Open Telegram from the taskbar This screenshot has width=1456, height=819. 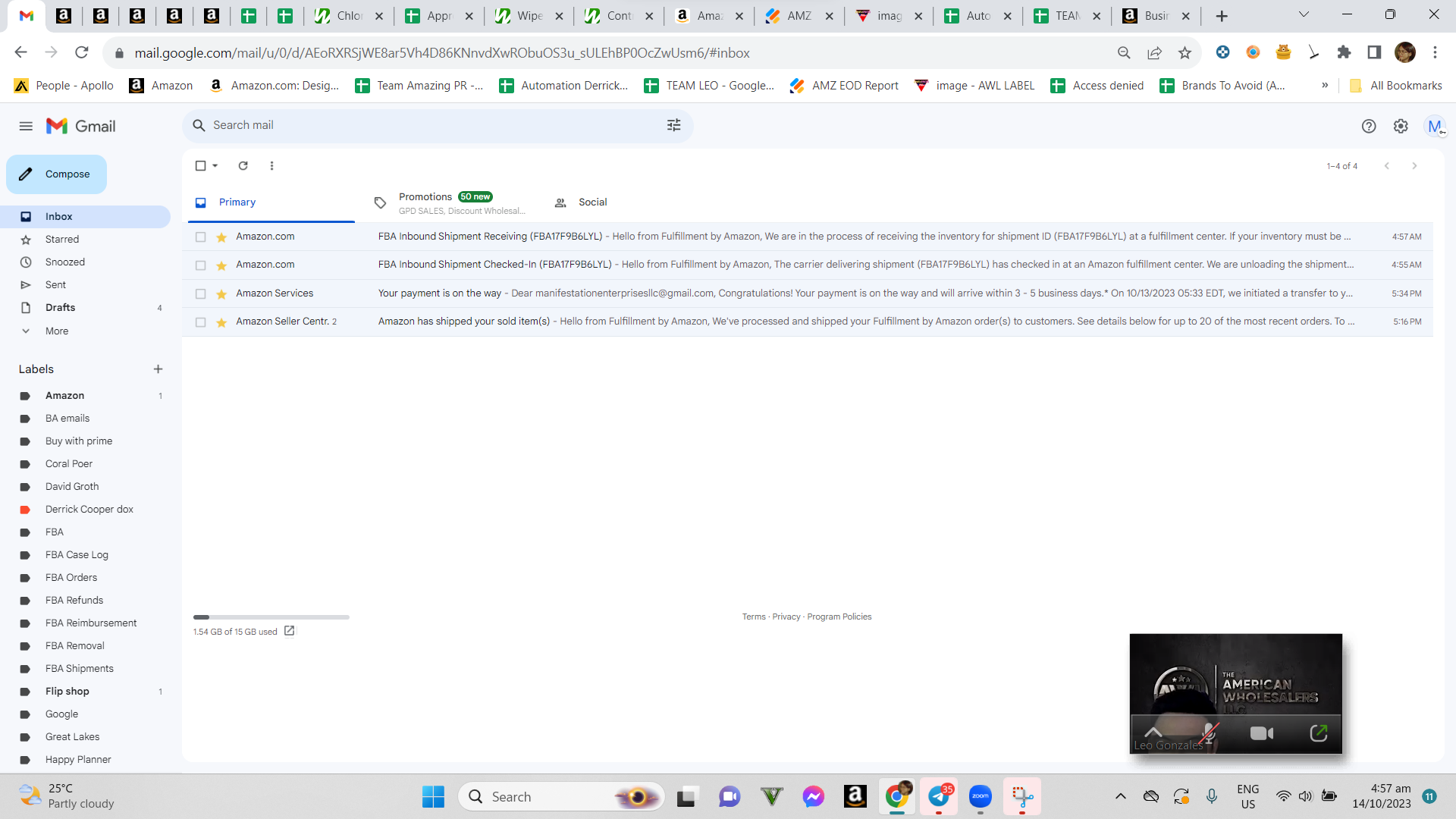tap(939, 797)
